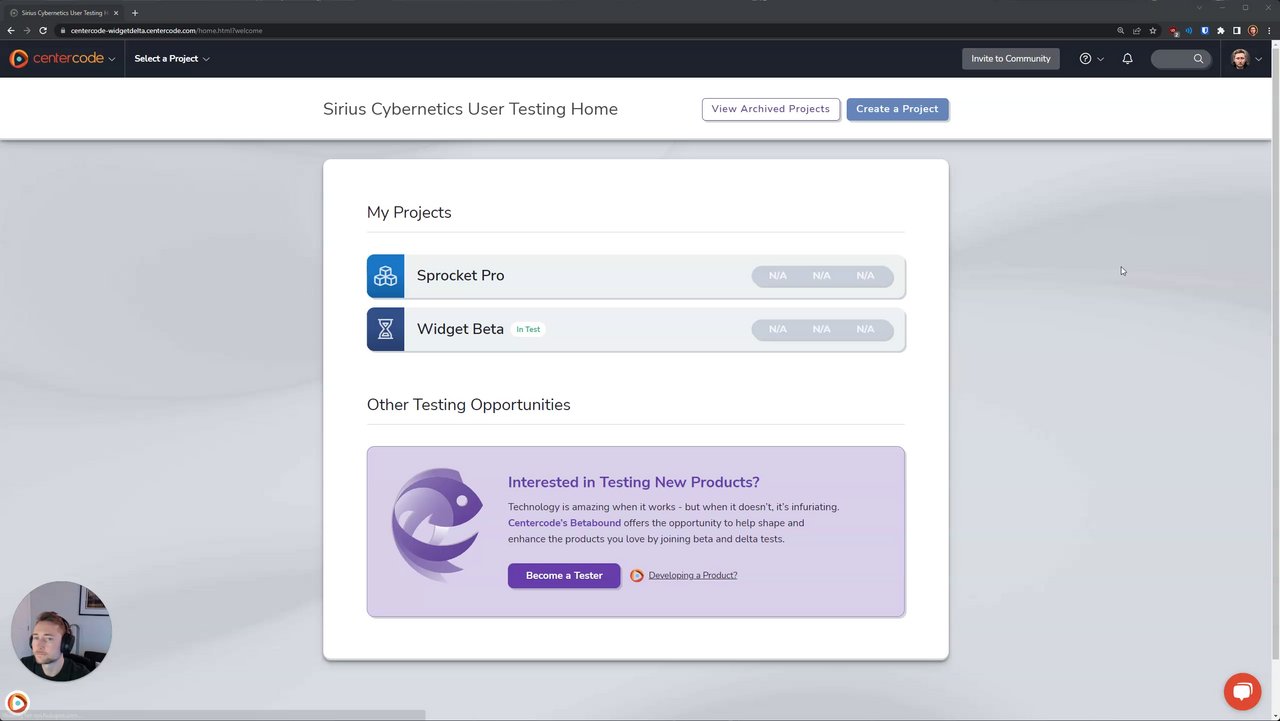Click Create a Project button
The image size is (1280, 721).
coord(897,109)
